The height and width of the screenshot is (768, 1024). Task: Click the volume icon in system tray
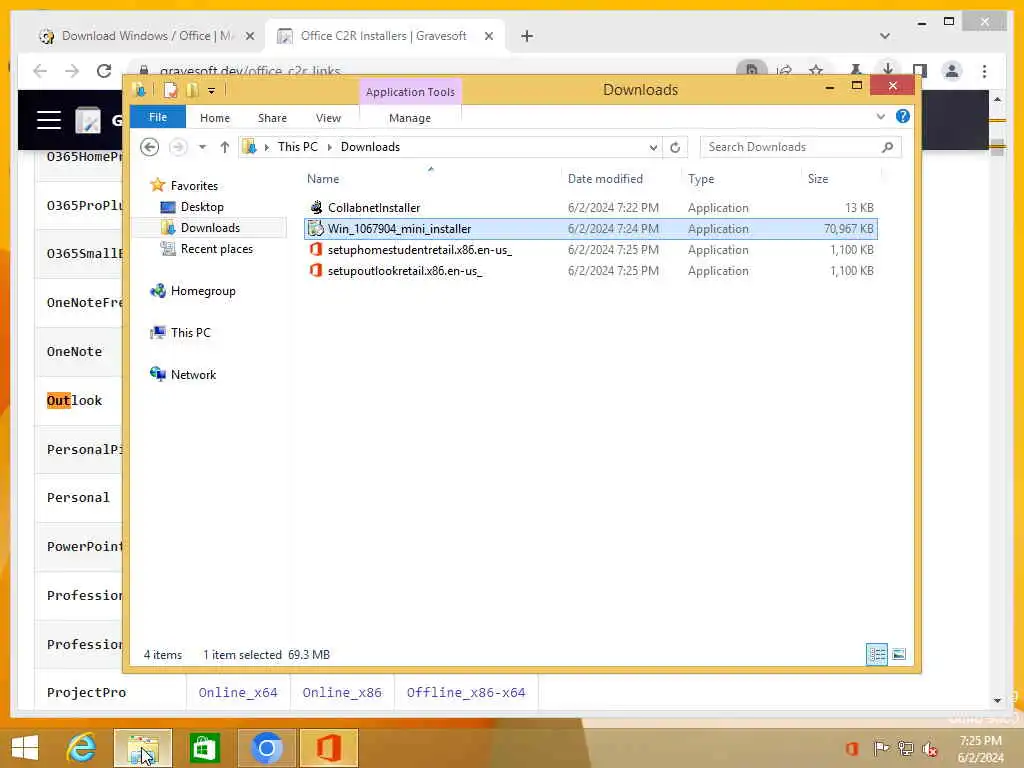tap(929, 748)
